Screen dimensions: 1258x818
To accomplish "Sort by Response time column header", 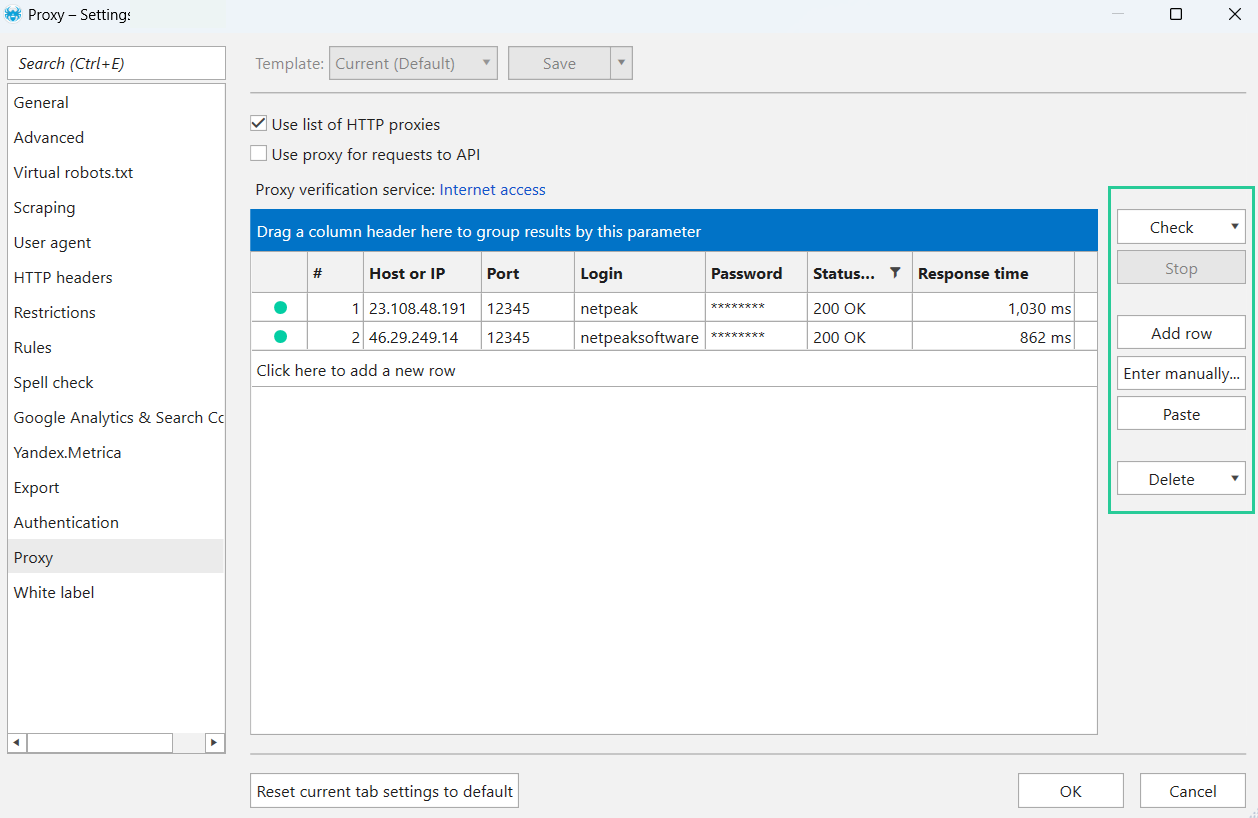I will [x=993, y=273].
